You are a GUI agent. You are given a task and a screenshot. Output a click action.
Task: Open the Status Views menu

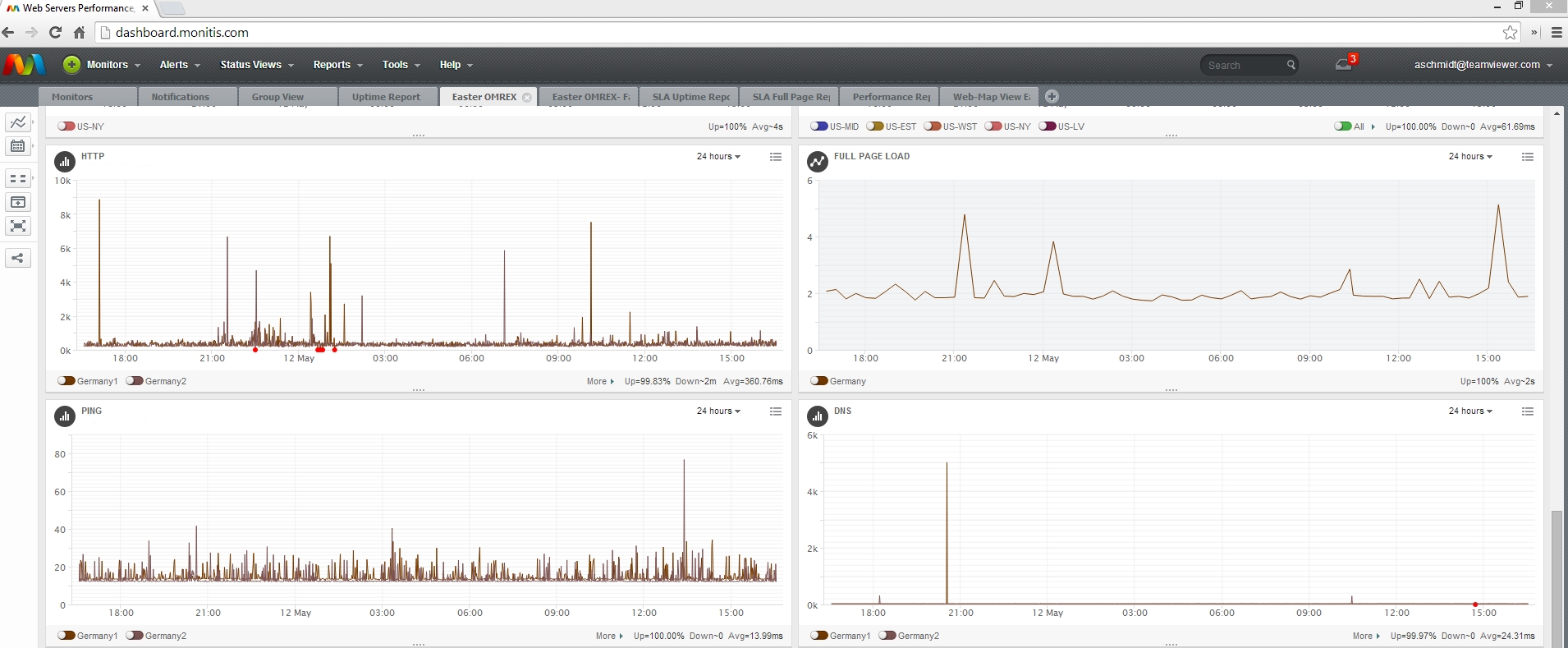256,65
